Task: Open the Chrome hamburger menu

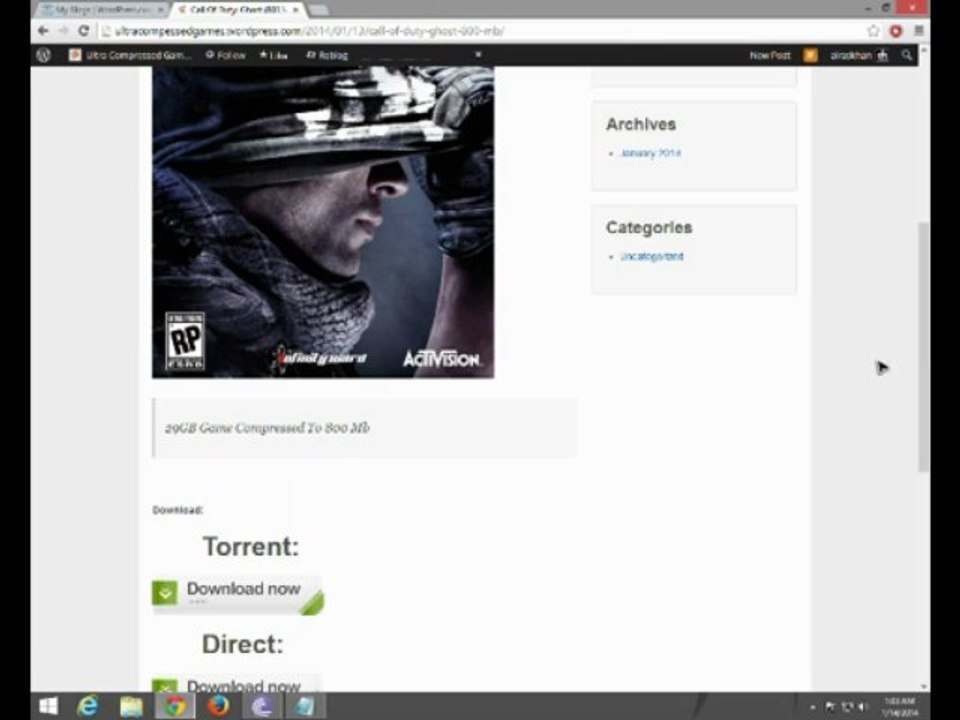Action: [x=918, y=31]
